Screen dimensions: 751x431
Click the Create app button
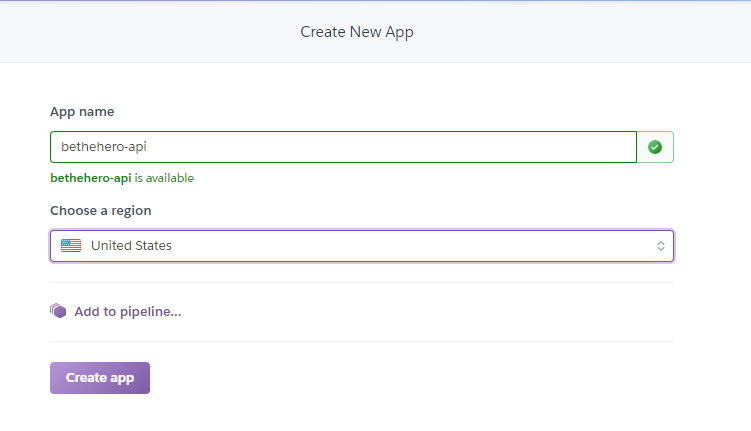(100, 378)
